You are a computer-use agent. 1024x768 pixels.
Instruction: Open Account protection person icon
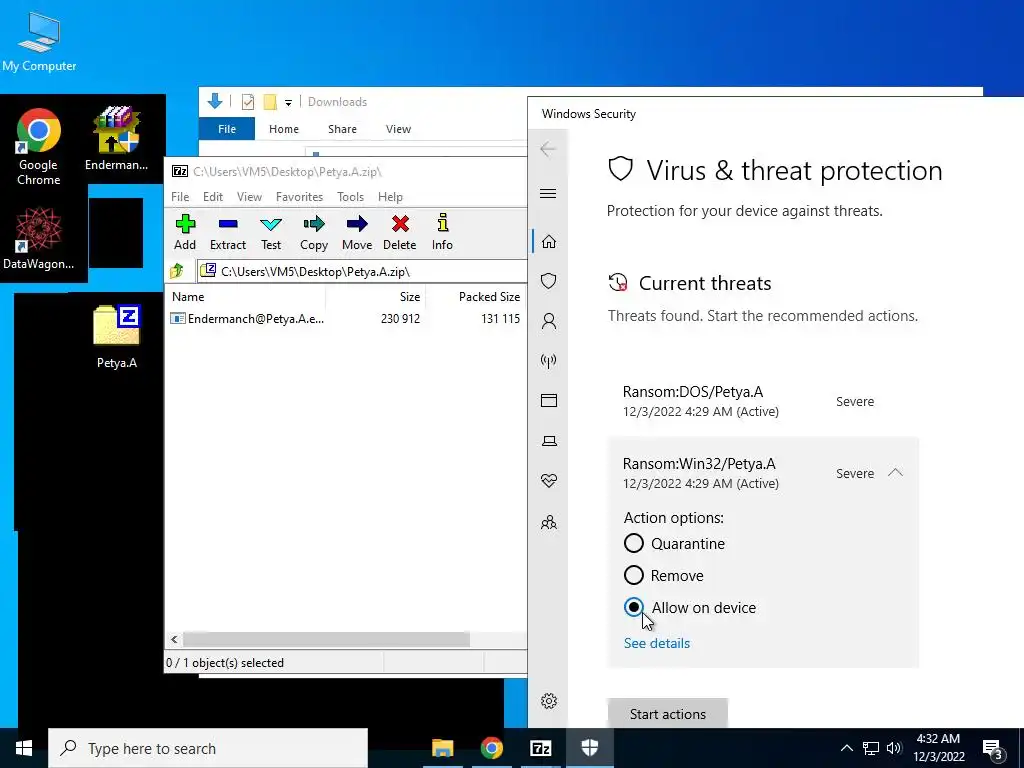tap(549, 321)
